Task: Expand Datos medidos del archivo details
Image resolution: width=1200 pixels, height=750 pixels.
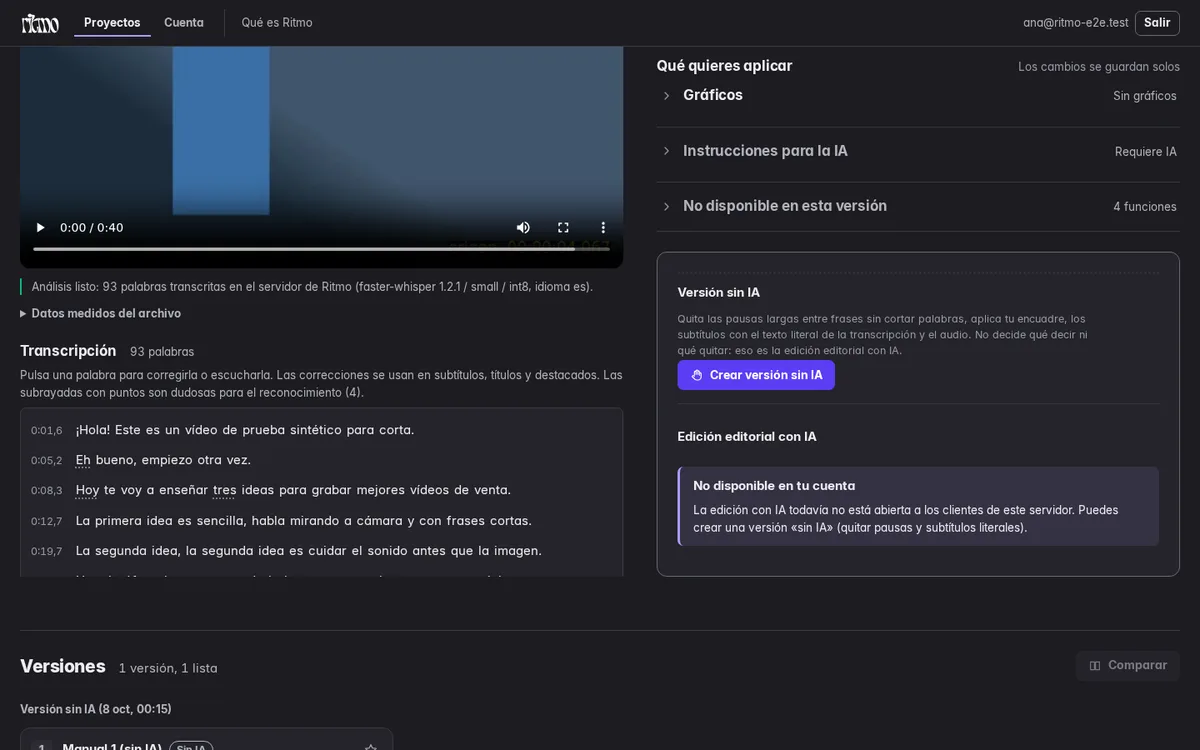Action: (100, 313)
